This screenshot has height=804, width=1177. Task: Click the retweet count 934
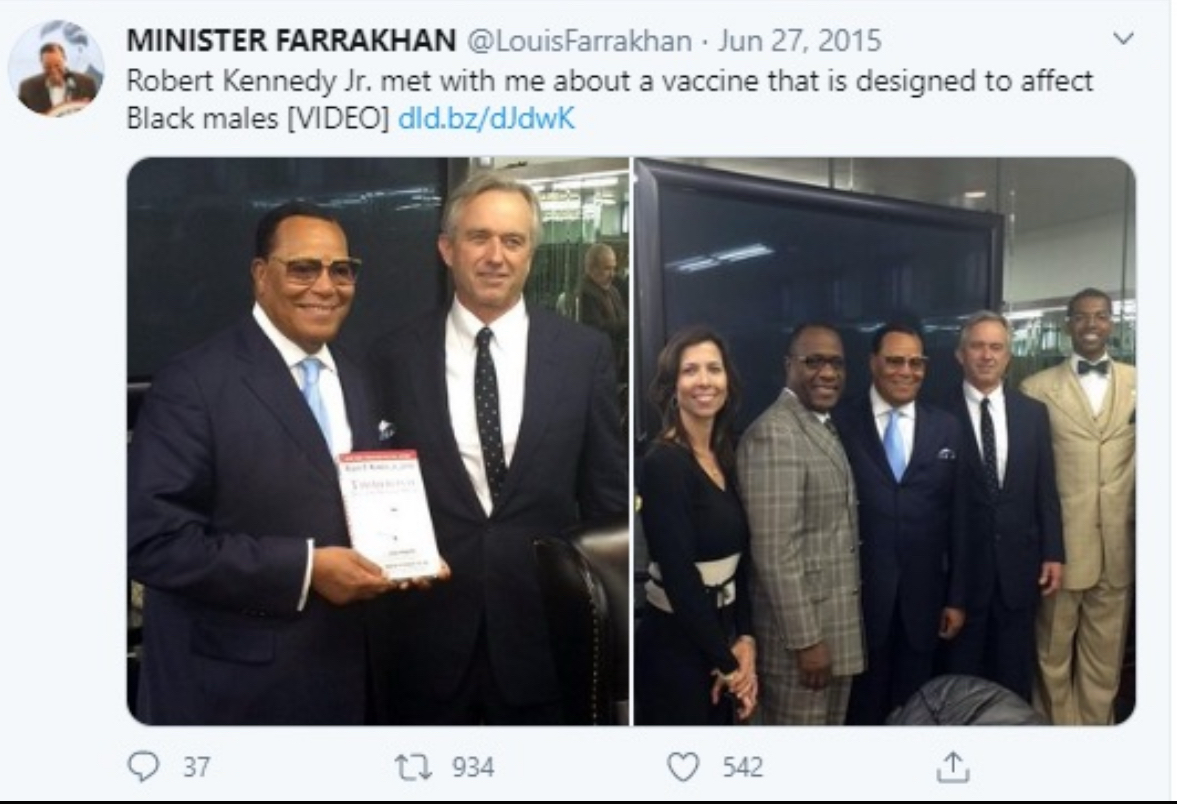tap(473, 767)
